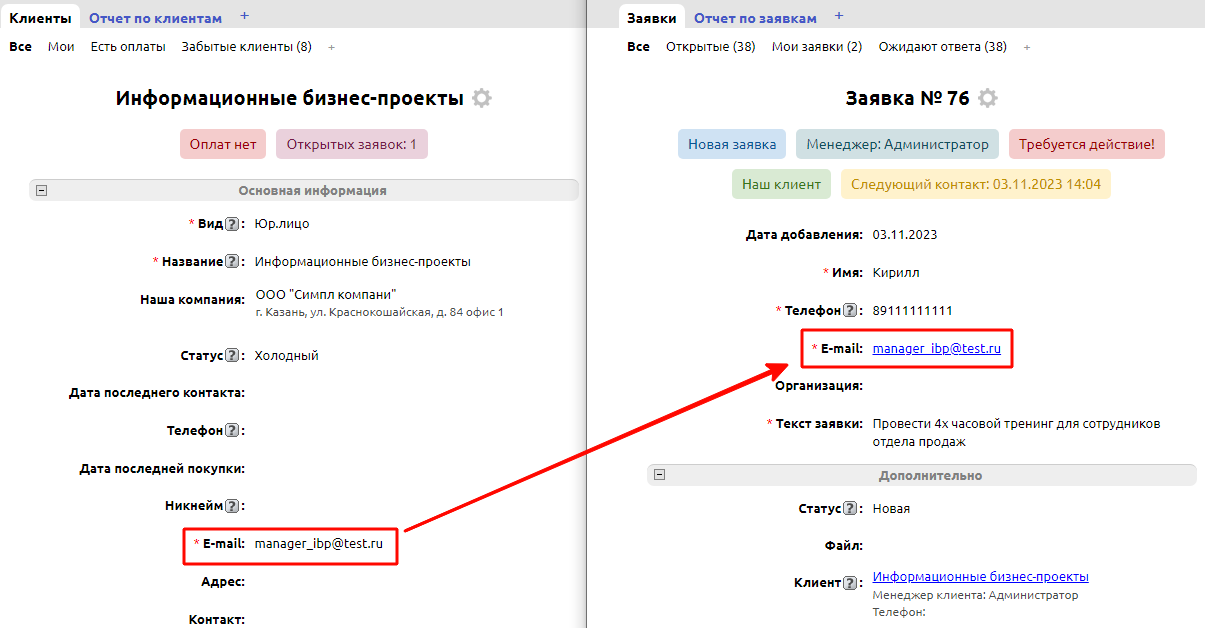The height and width of the screenshot is (628, 1205).
Task: Open the settings gear for Заявка № 76
Action: 988,97
